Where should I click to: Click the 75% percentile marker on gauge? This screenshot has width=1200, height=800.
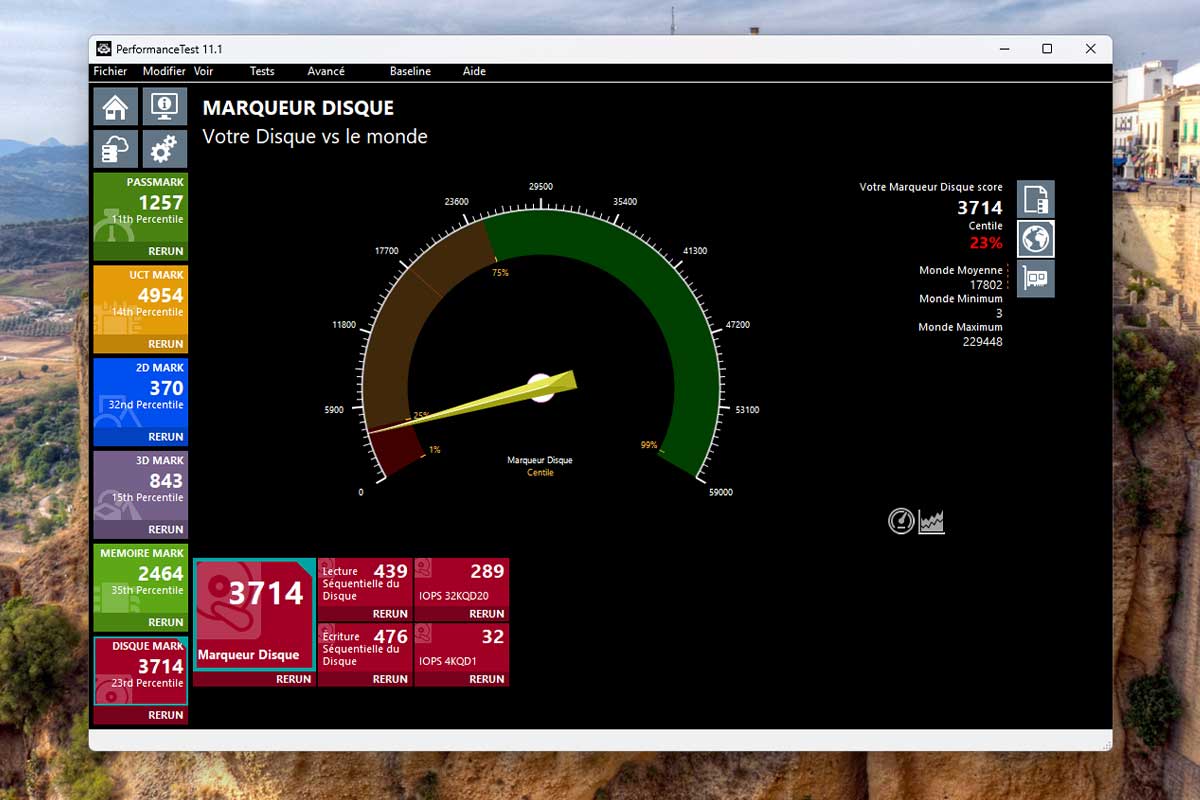tap(500, 273)
